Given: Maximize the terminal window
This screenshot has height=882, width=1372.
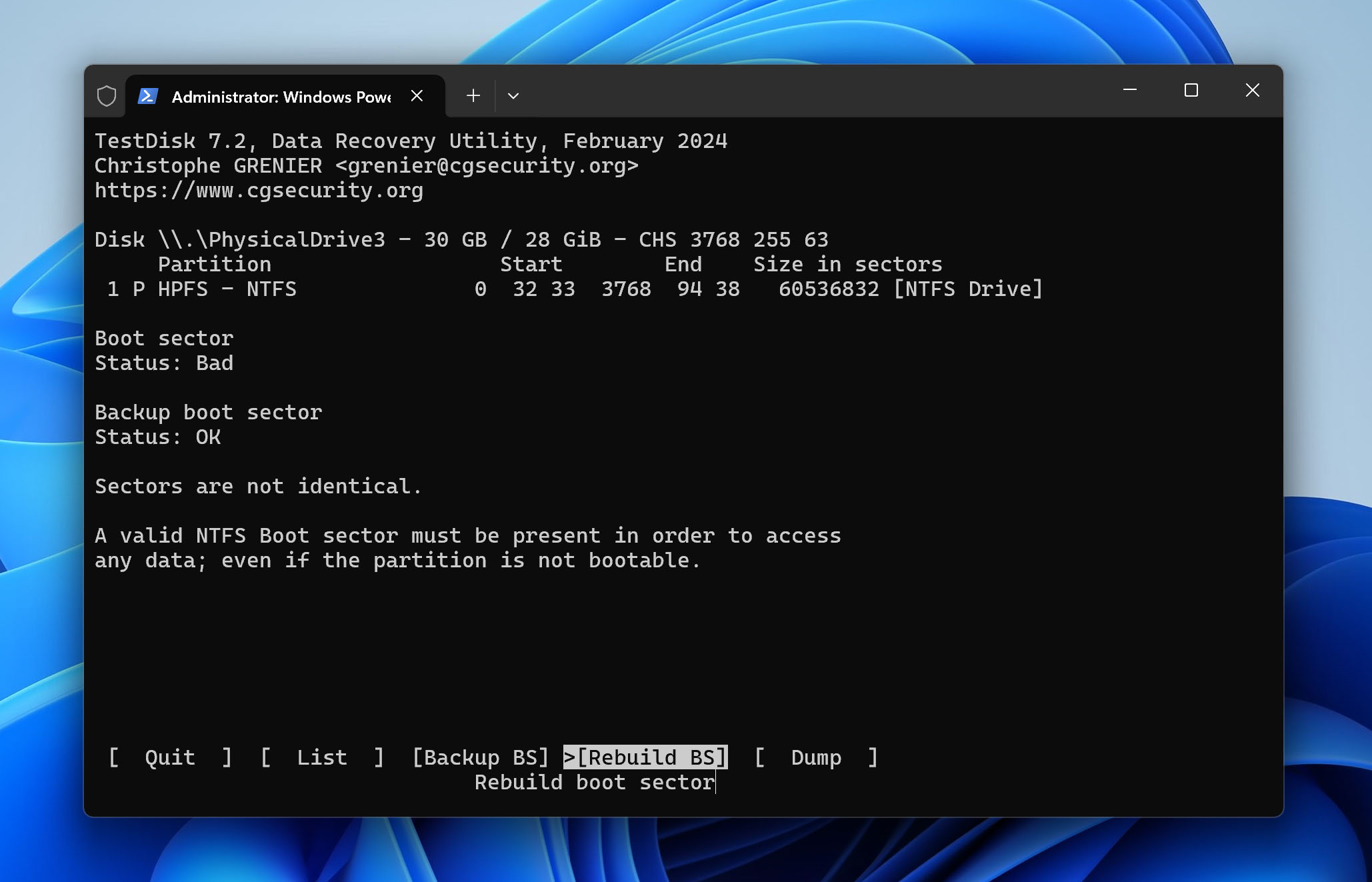Looking at the screenshot, I should (x=1191, y=90).
